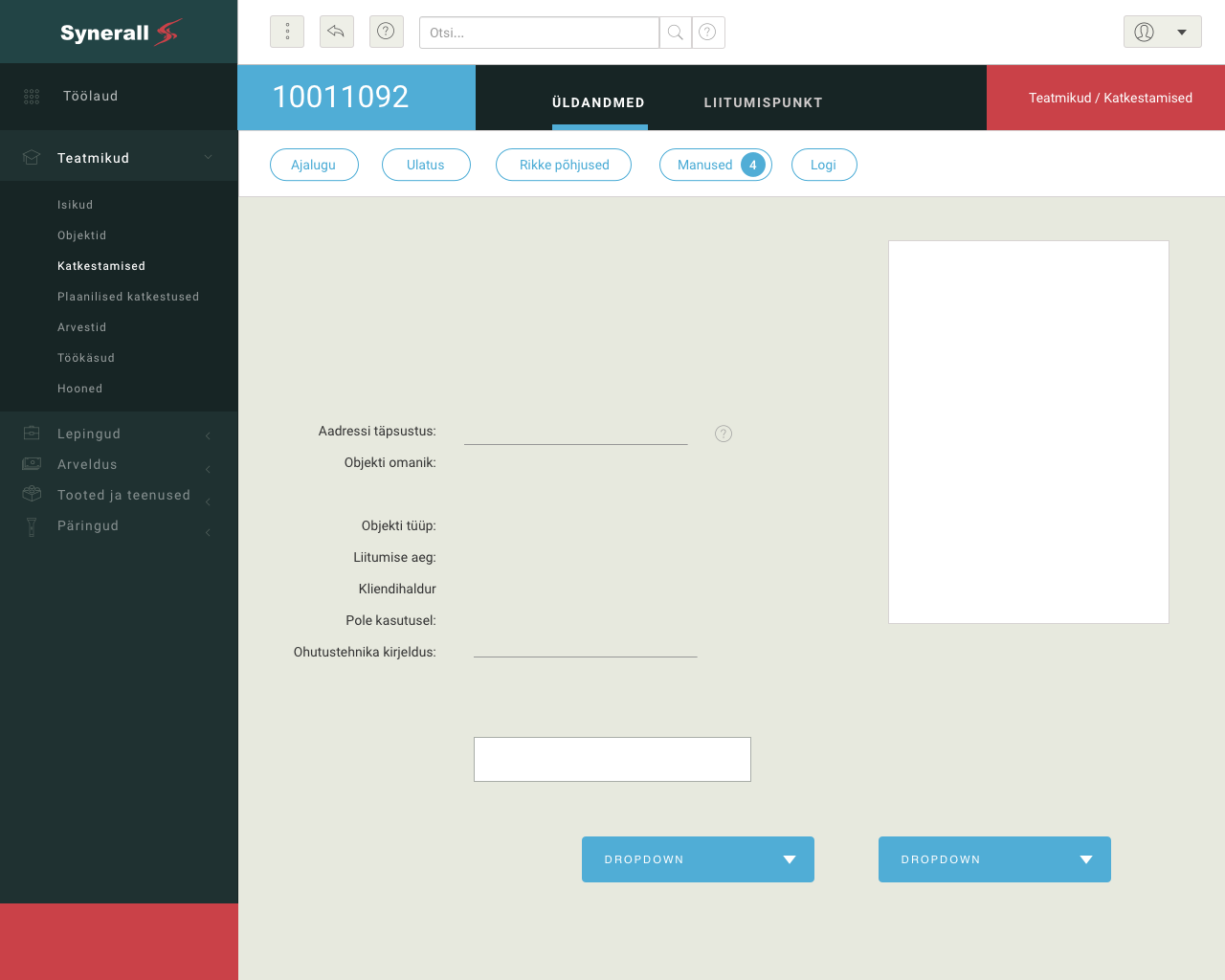Open Töölaud from the sidebar
1225x980 pixels.
(x=90, y=97)
